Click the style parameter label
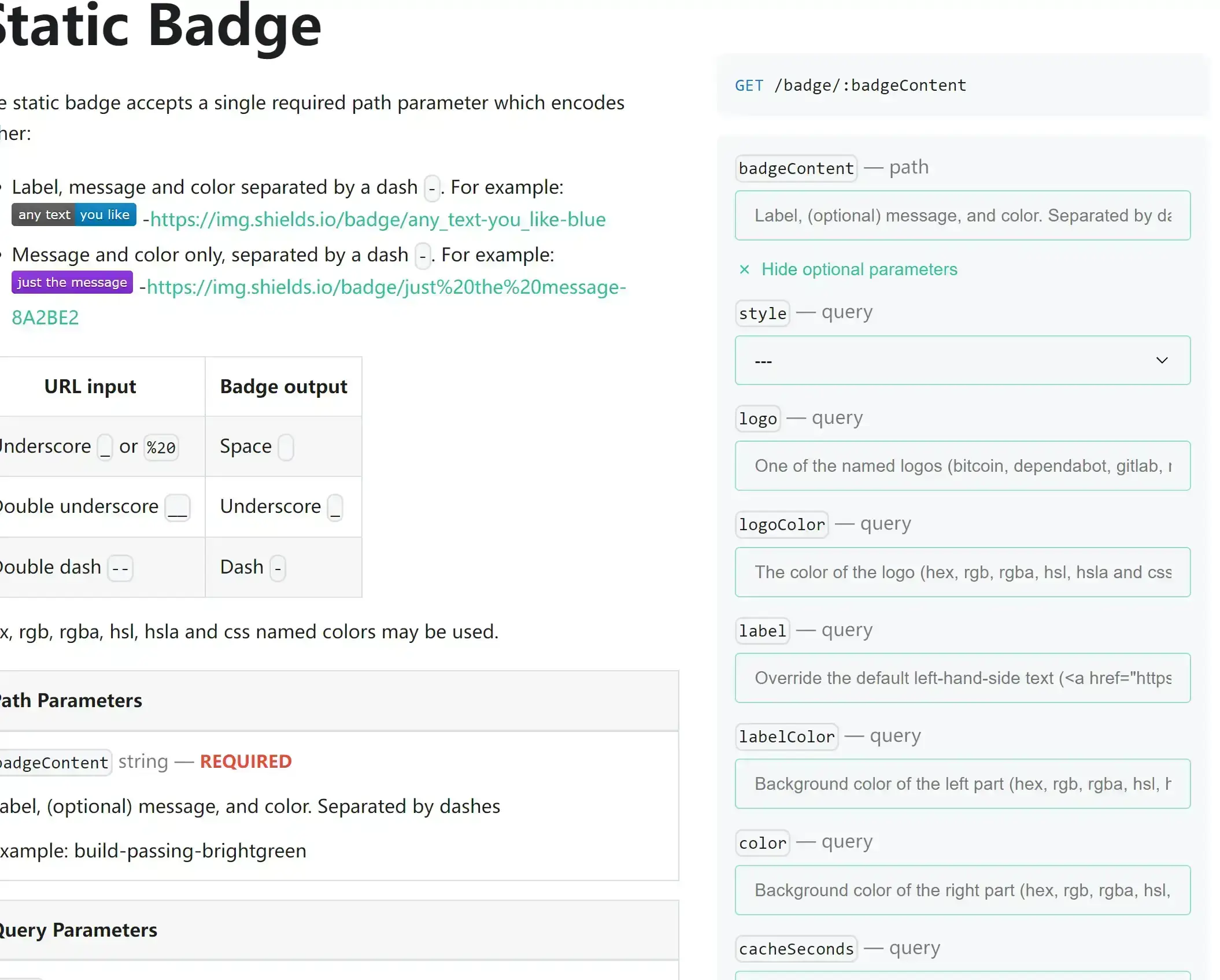The image size is (1220, 980). pos(762,313)
